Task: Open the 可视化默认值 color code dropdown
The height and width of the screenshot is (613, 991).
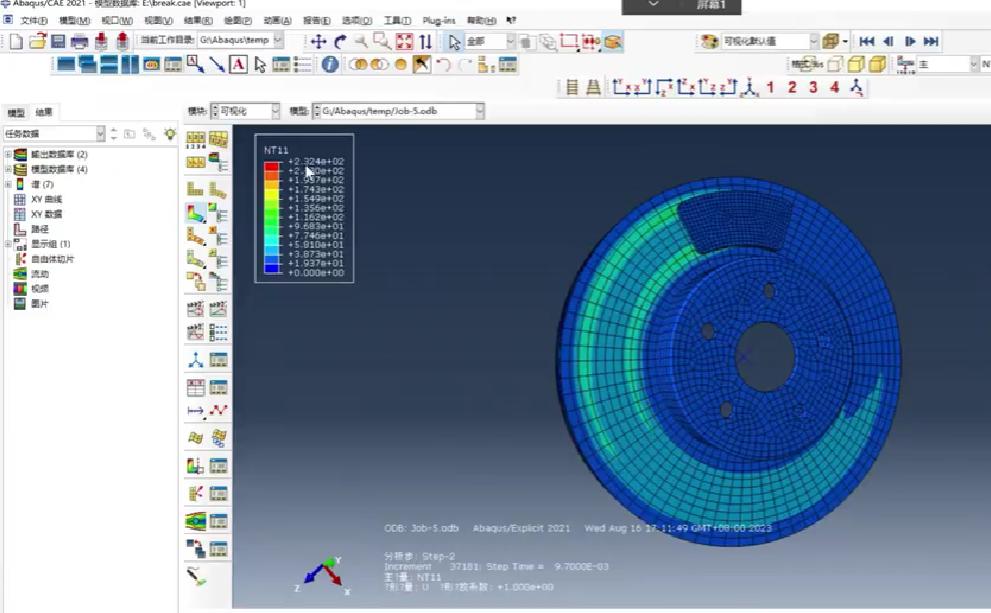Action: pos(813,42)
